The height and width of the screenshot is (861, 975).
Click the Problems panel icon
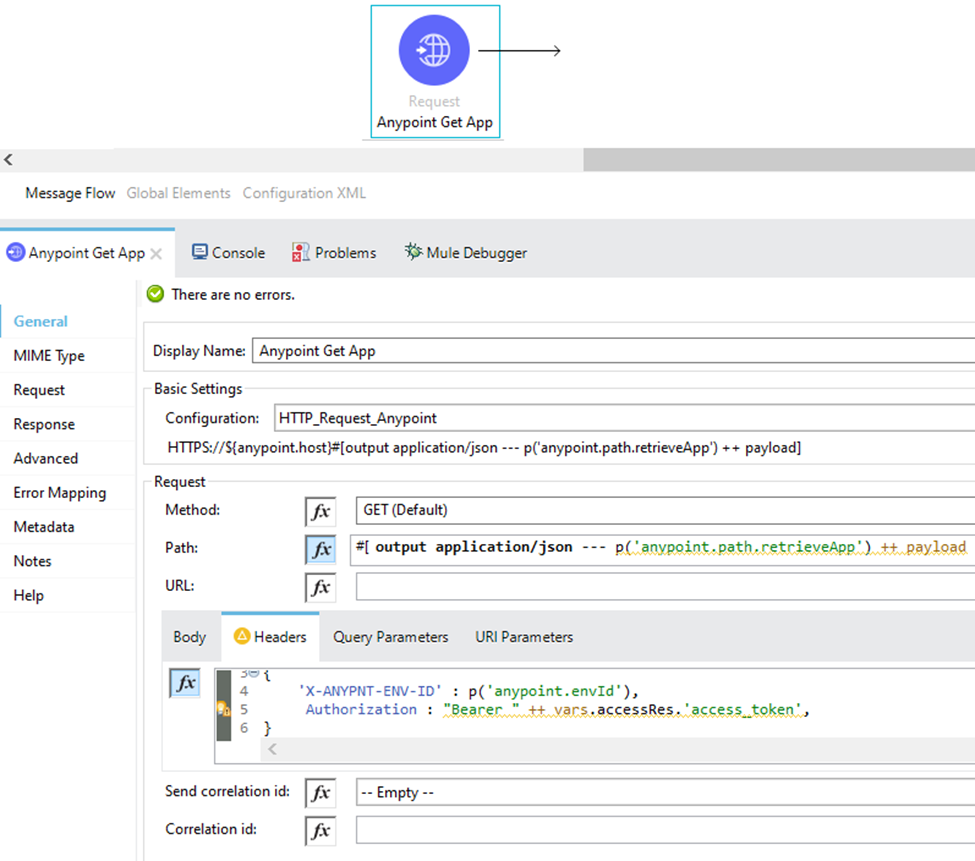[301, 252]
